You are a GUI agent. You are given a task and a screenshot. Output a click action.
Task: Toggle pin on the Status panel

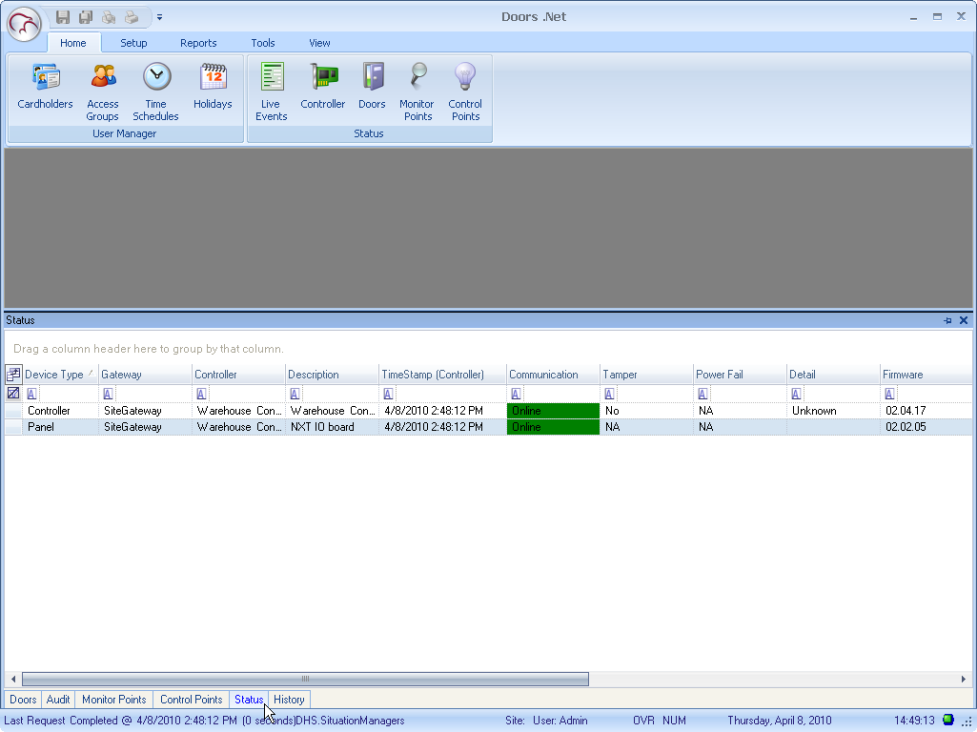(947, 321)
